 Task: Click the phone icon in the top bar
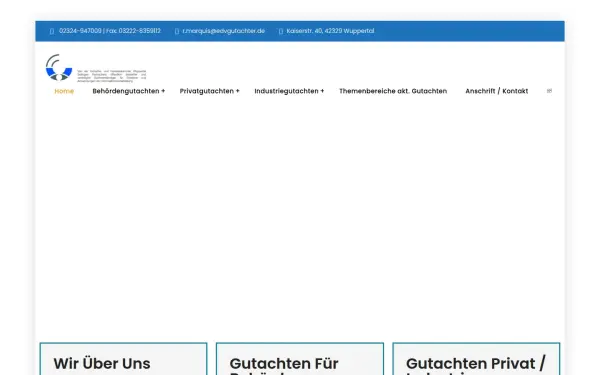pos(52,31)
